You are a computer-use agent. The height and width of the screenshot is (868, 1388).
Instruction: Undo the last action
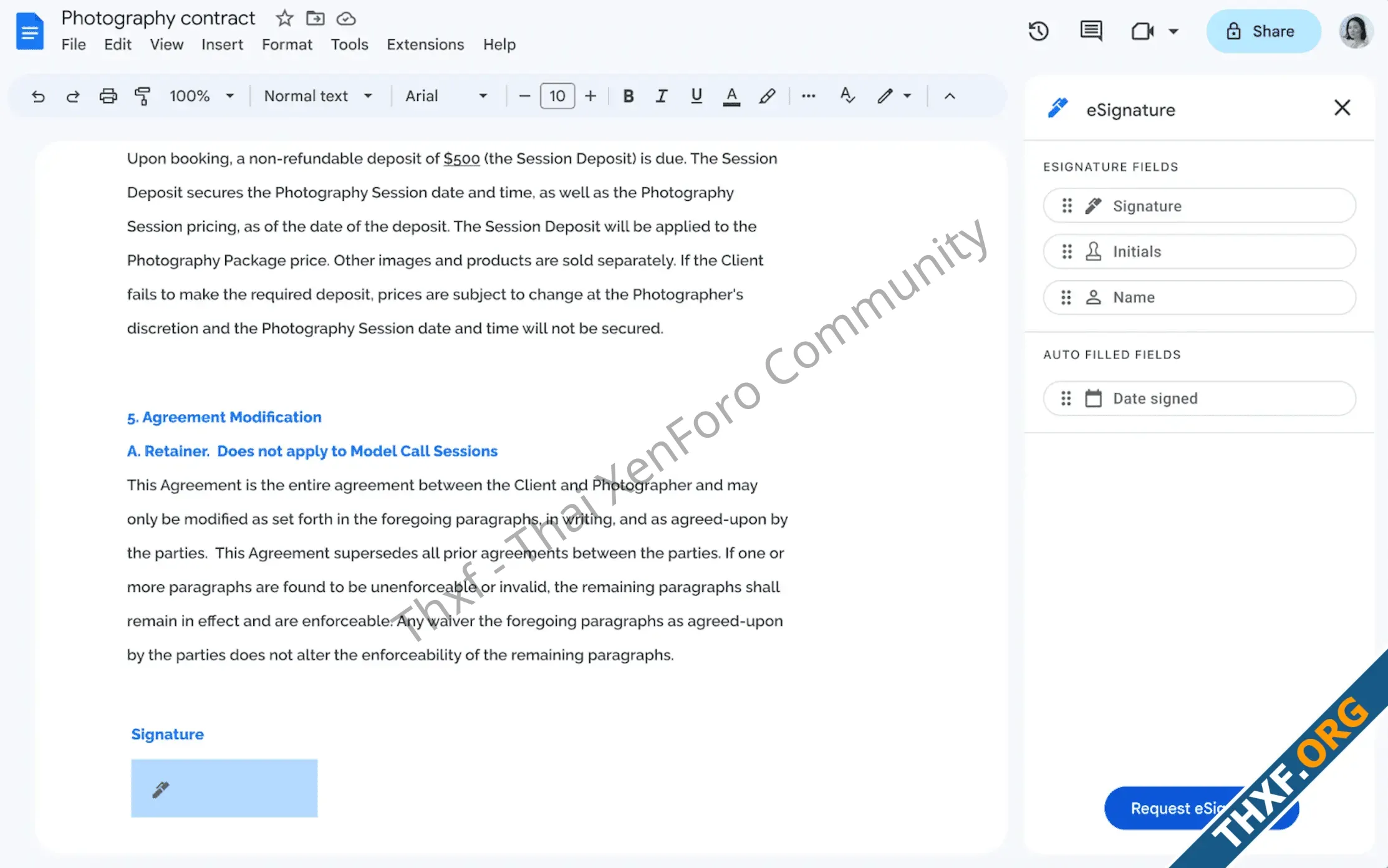pos(38,96)
